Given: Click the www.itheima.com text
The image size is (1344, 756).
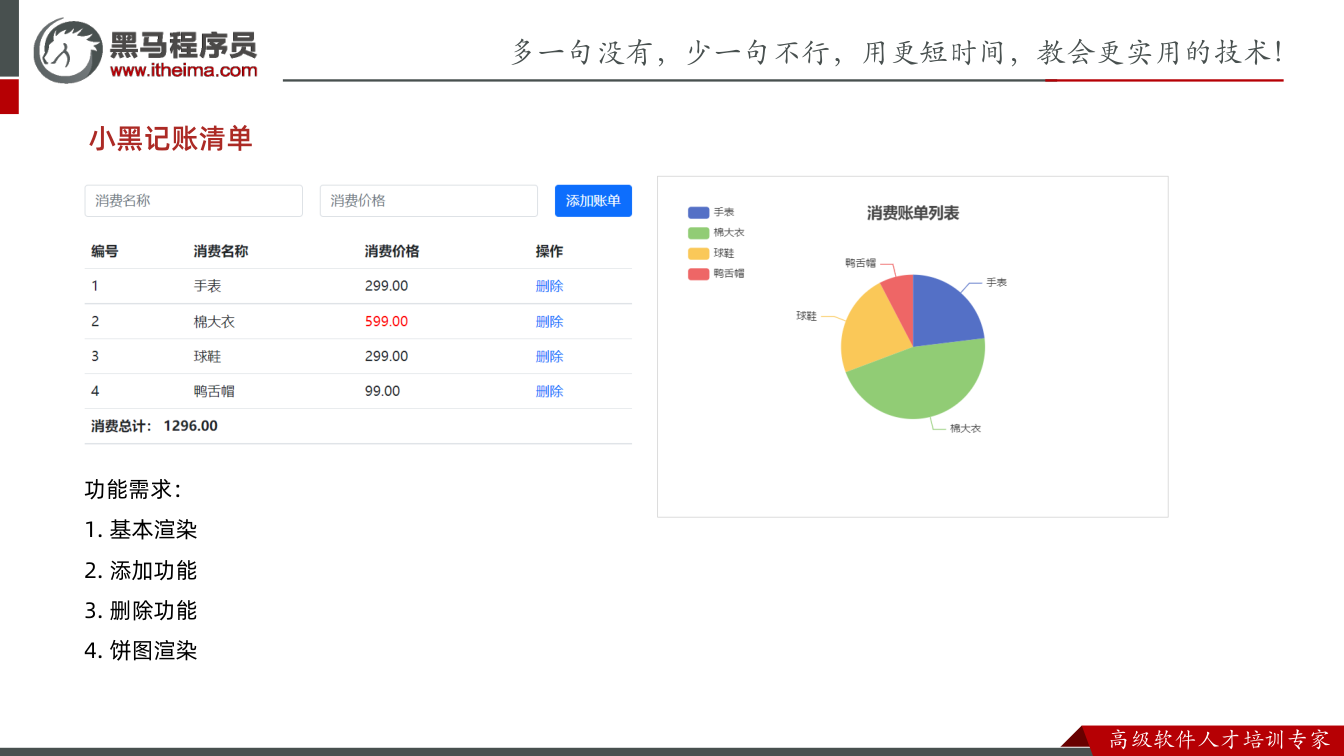Looking at the screenshot, I should (183, 70).
